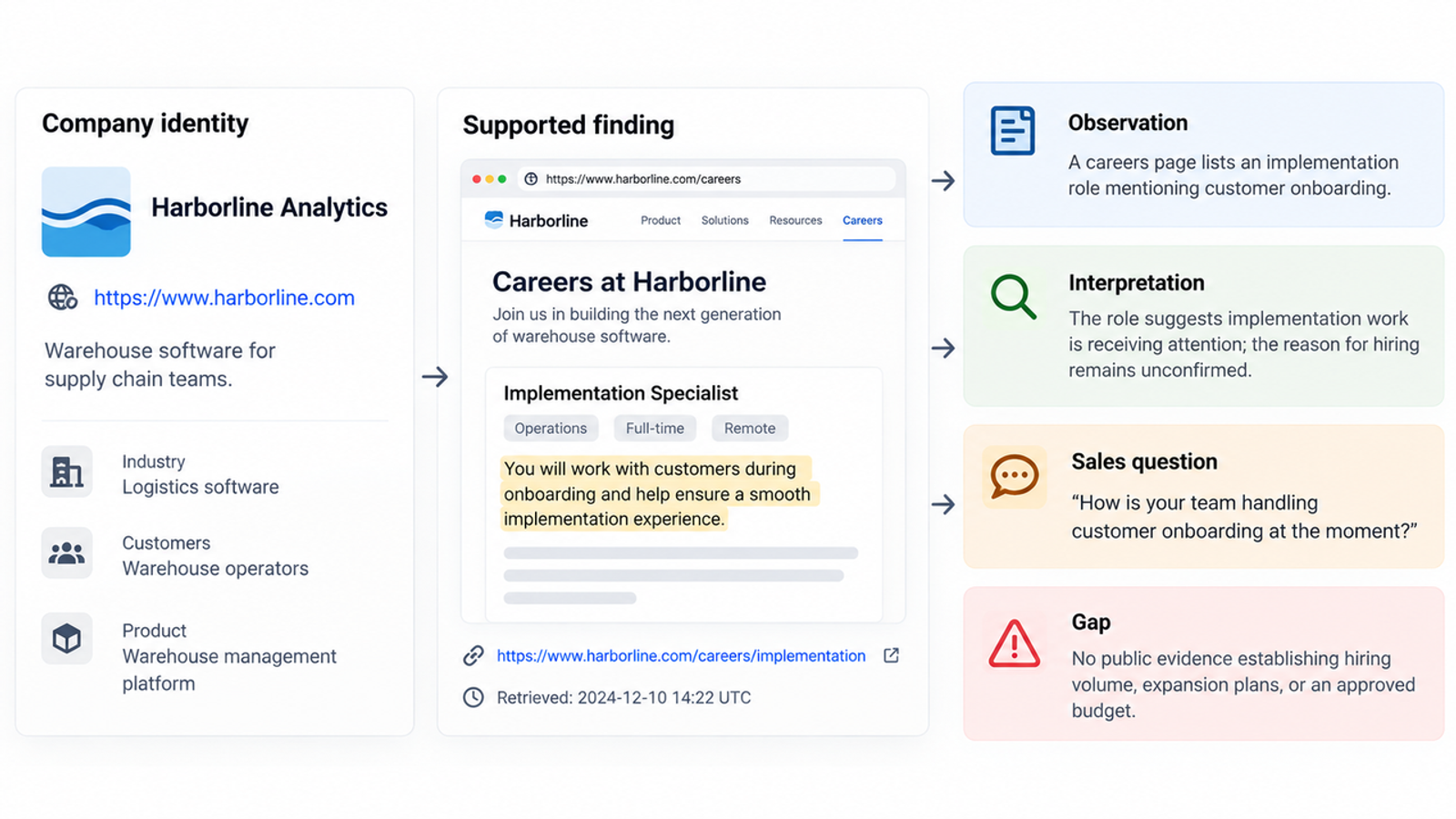Image resolution: width=1456 pixels, height=819 pixels.
Task: Select the Customers people icon
Action: click(66, 552)
